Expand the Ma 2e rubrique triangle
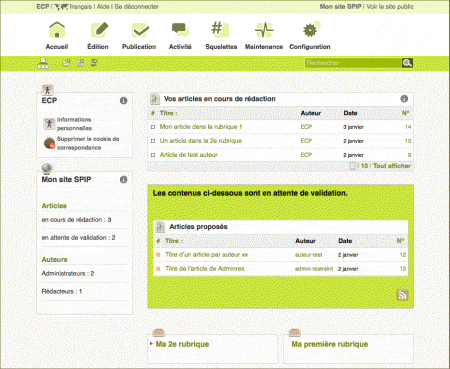Image resolution: width=450 pixels, height=369 pixels. click(151, 343)
